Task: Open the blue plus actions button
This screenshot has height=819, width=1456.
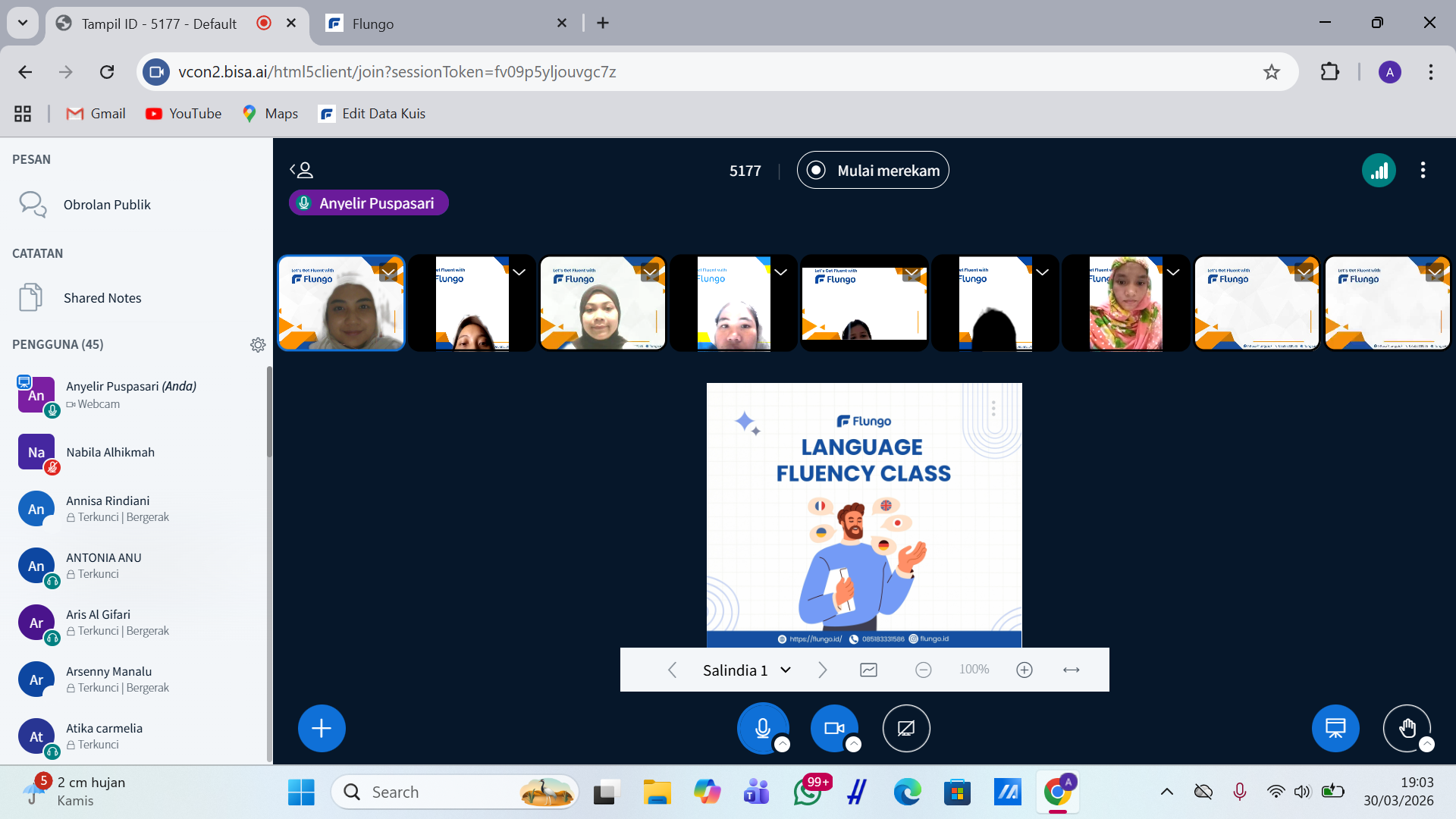Action: 322,729
